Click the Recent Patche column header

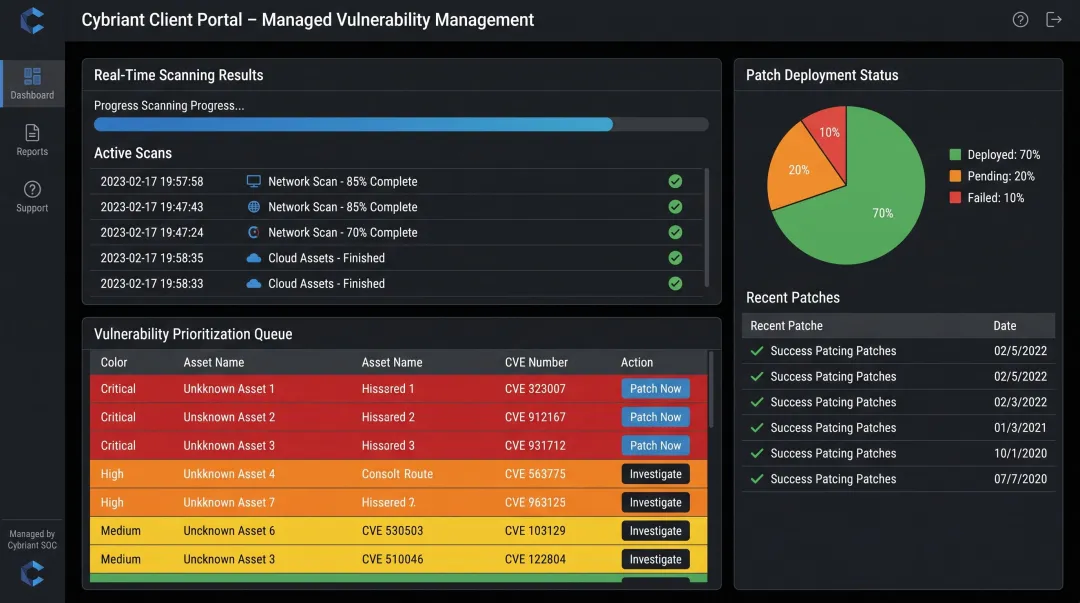click(x=786, y=326)
